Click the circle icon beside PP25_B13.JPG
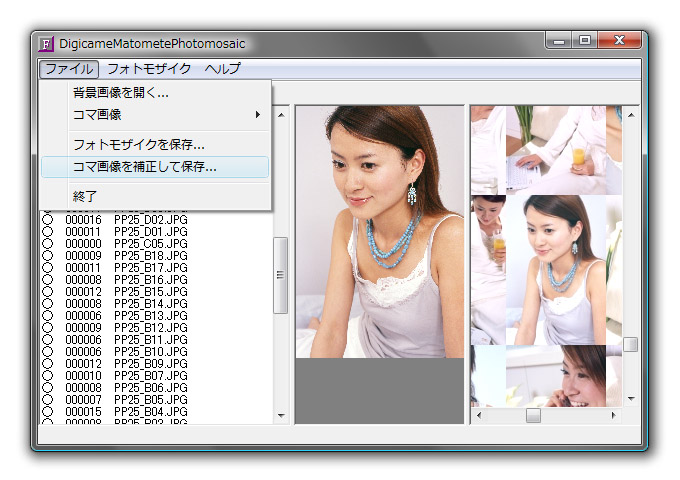 48,316
